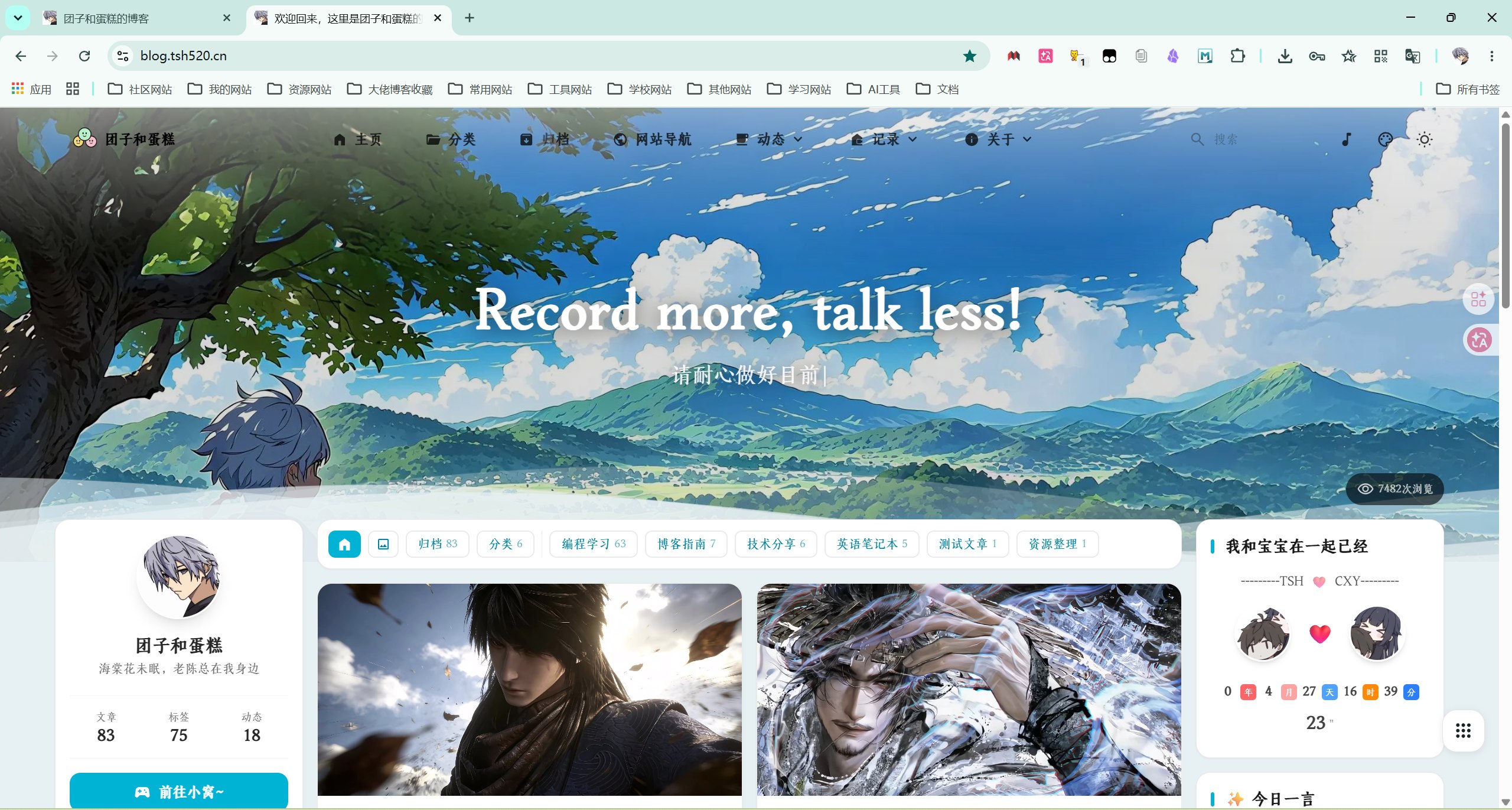
Task: Expand the 记录 dropdown menu
Action: (x=884, y=139)
